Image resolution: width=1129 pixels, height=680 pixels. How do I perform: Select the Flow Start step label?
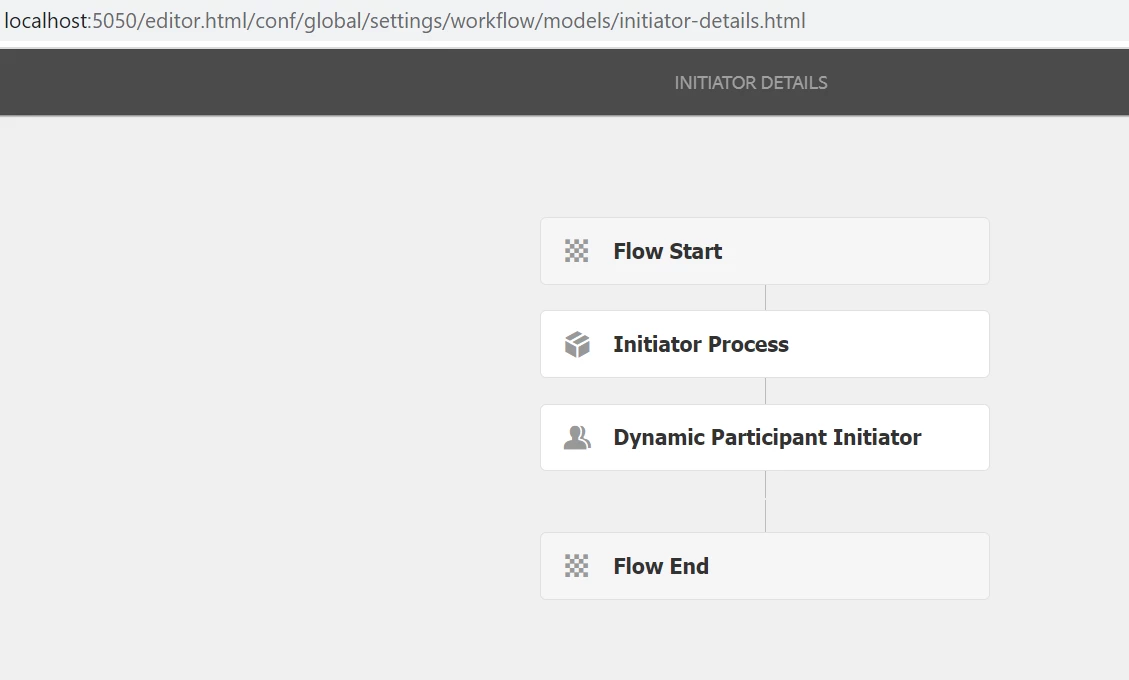pyautogui.click(x=667, y=251)
